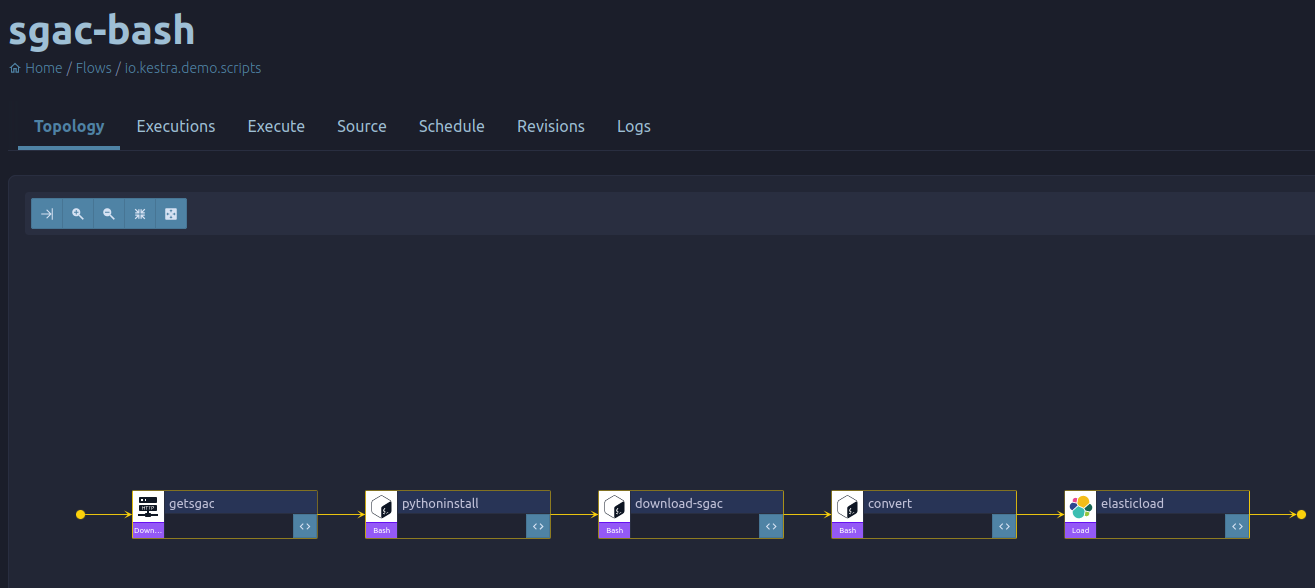Click the convert node title
This screenshot has height=588, width=1315.
pos(890,503)
